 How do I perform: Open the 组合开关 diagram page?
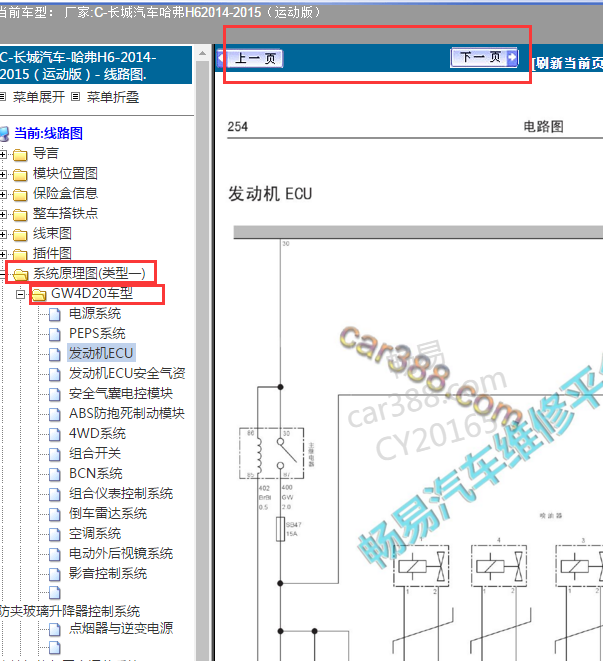coord(95,454)
